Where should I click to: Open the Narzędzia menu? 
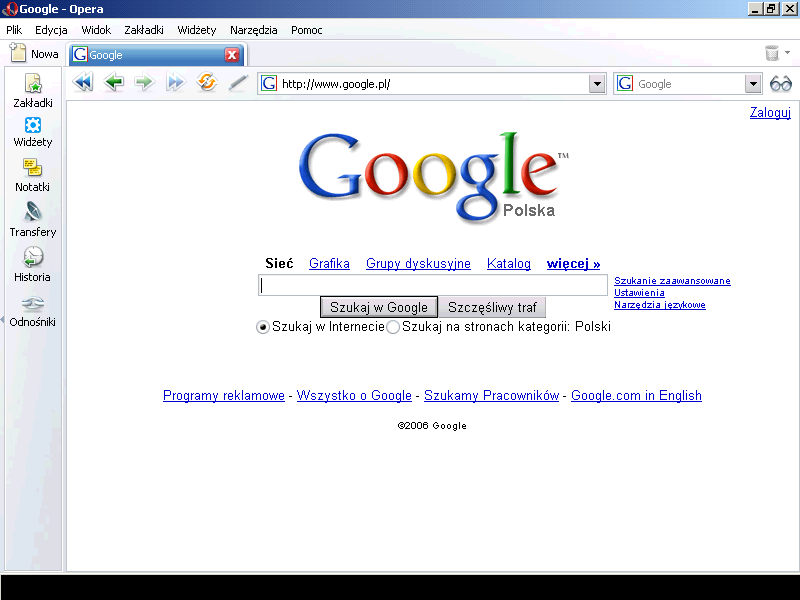[254, 30]
